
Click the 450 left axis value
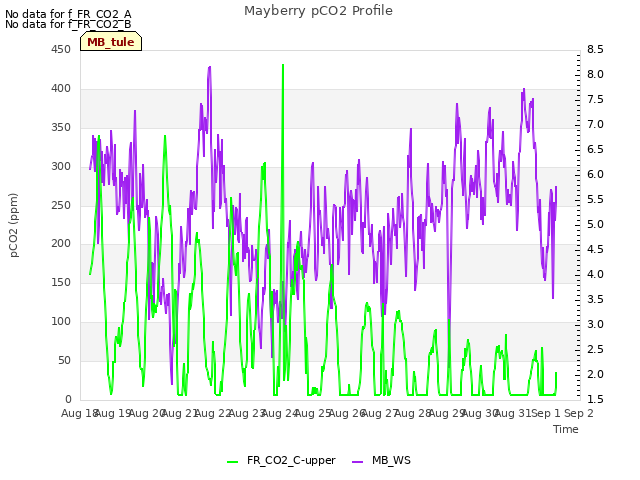point(61,49)
